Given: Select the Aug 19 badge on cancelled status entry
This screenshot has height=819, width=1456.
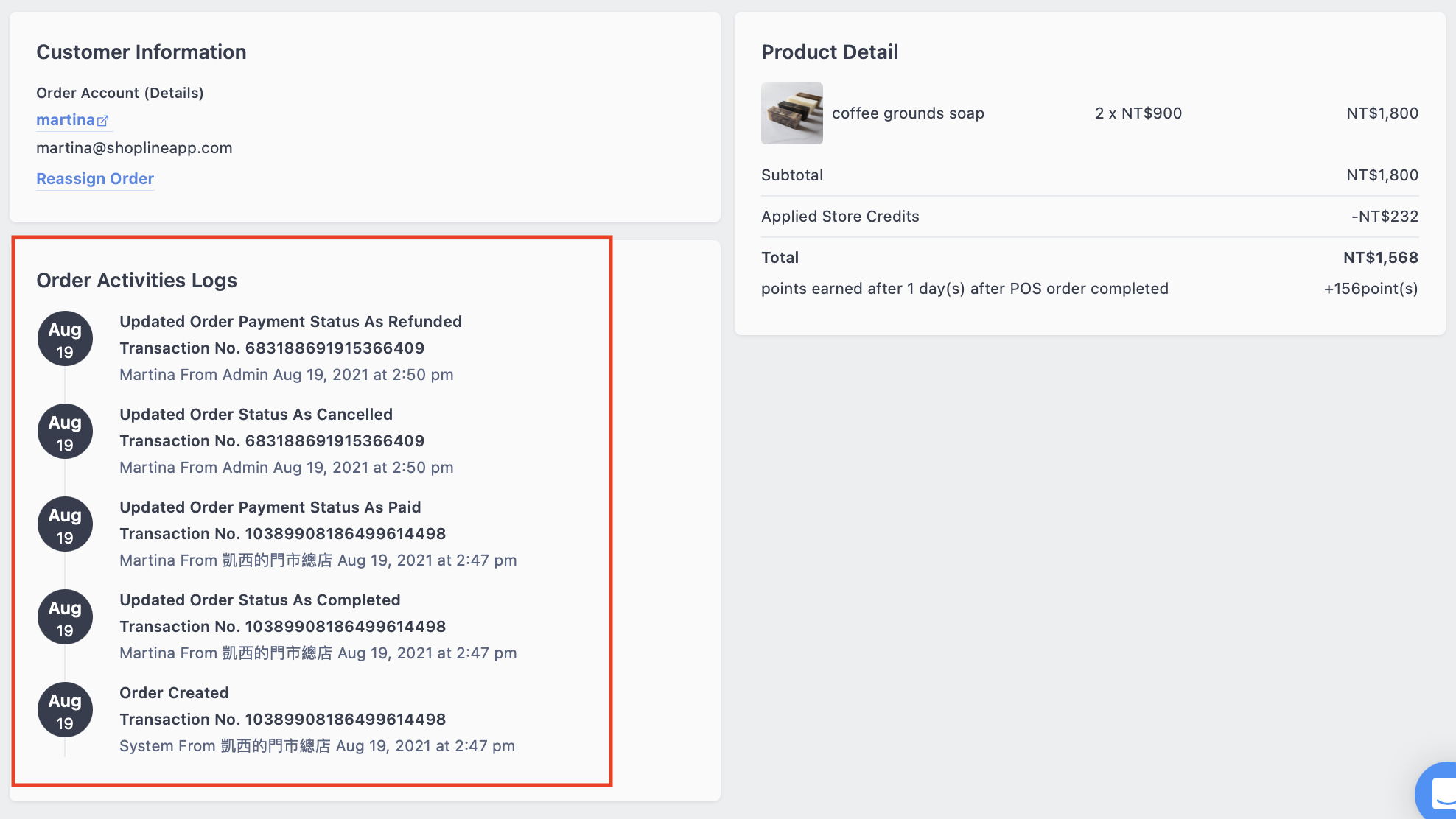Looking at the screenshot, I should 65,431.
